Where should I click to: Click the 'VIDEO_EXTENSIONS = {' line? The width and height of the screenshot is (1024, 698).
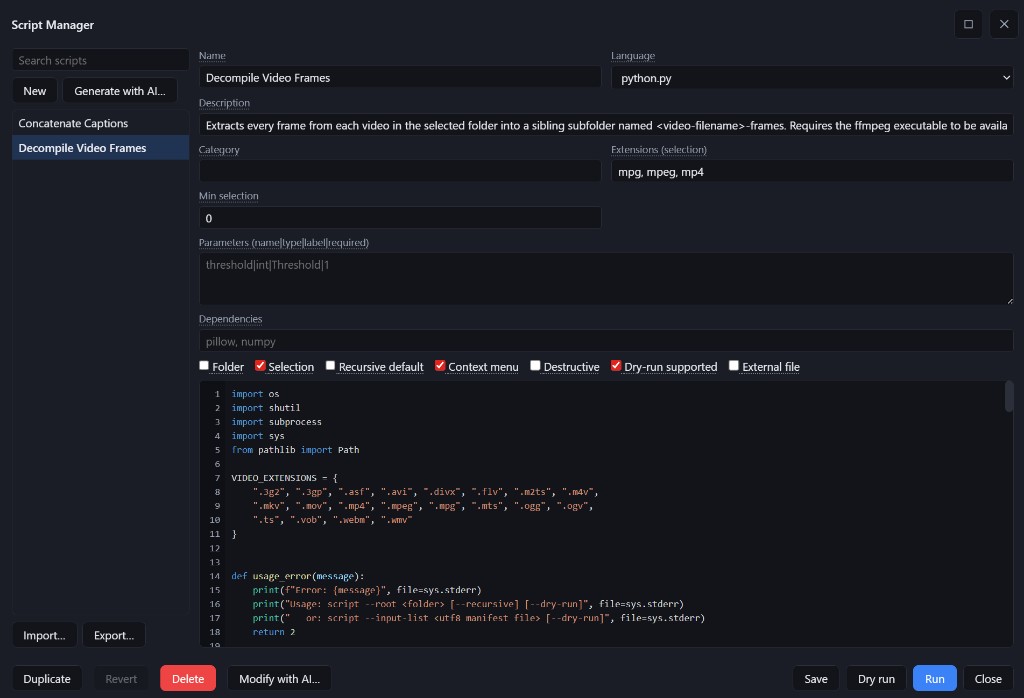click(284, 478)
